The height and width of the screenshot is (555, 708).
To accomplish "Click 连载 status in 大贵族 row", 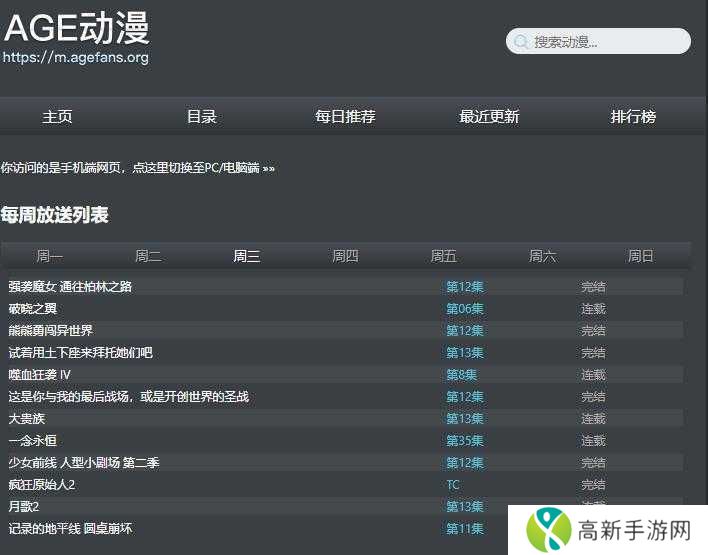I will (593, 419).
